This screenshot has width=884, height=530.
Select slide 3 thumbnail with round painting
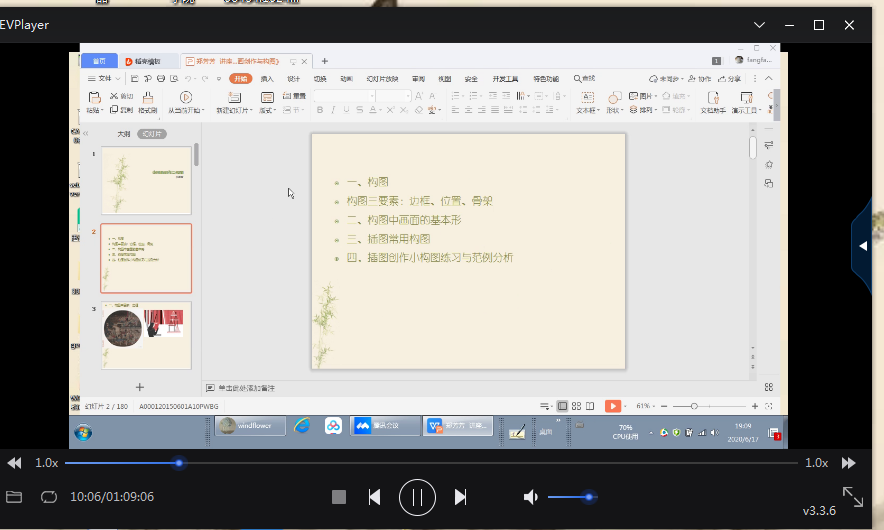coord(146,335)
